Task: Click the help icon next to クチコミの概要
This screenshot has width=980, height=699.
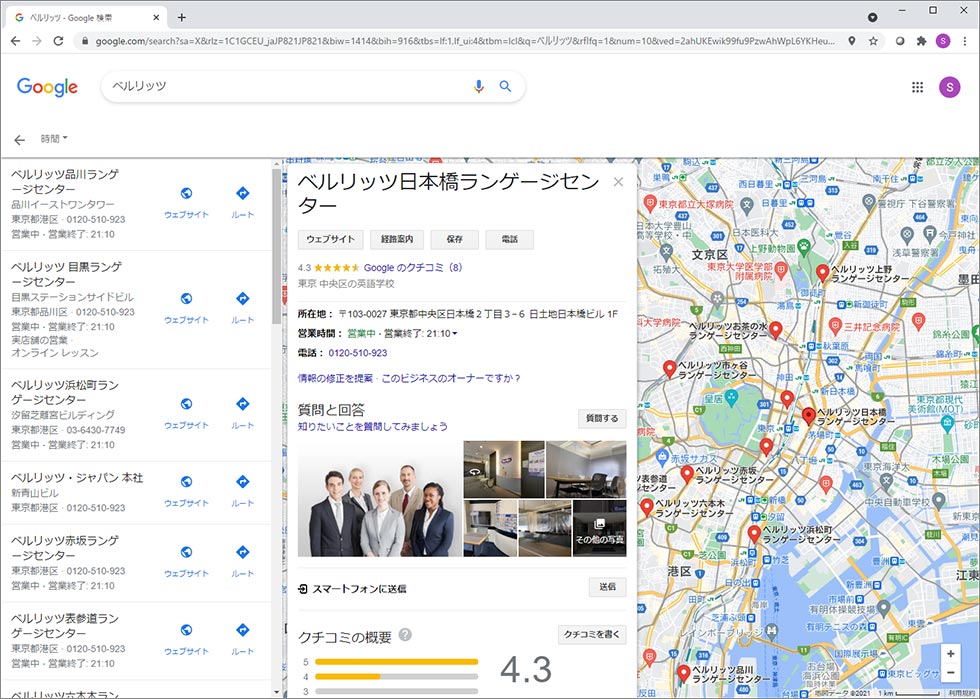Action: [x=405, y=635]
